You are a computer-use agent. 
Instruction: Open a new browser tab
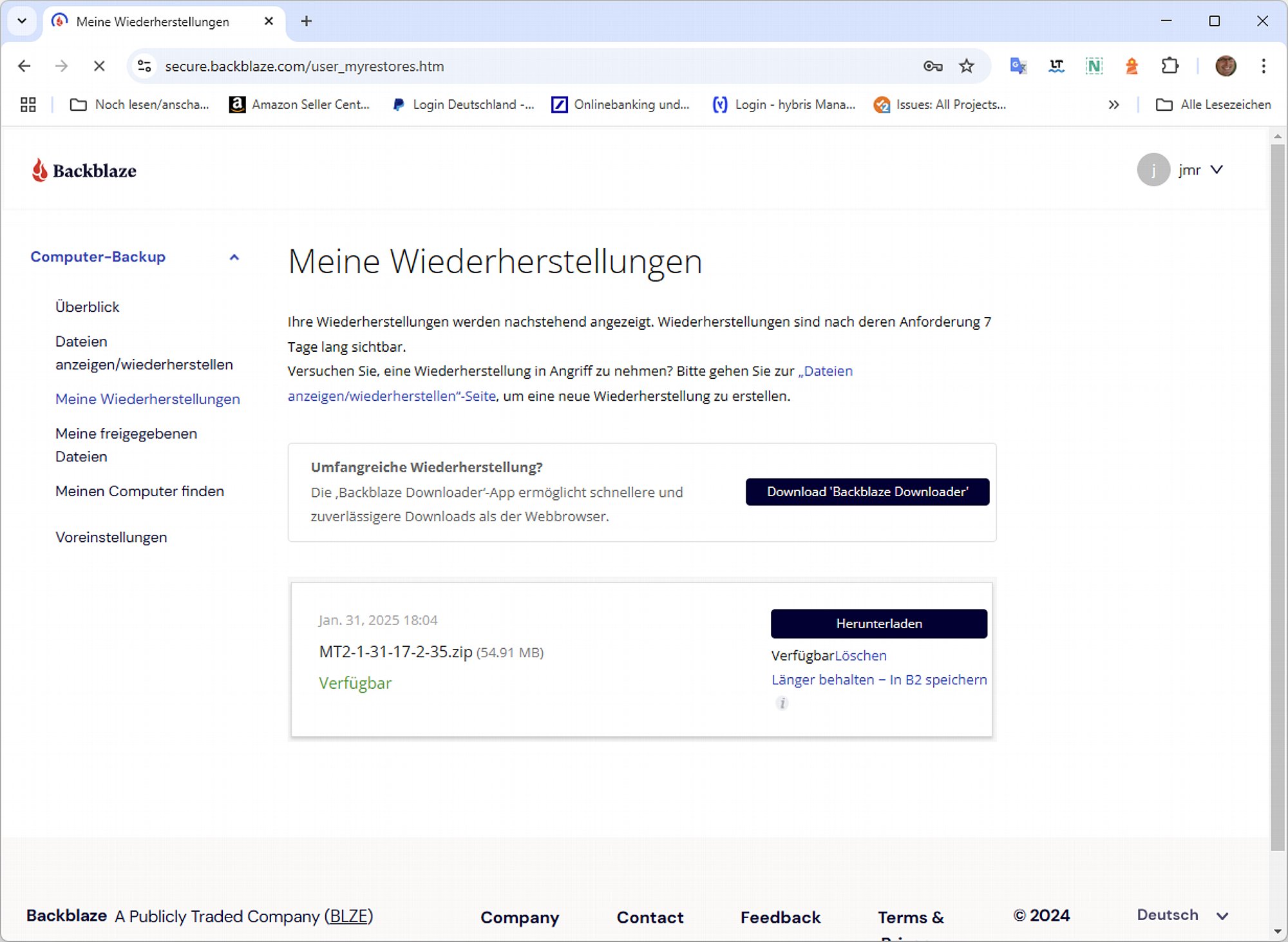coord(307,21)
